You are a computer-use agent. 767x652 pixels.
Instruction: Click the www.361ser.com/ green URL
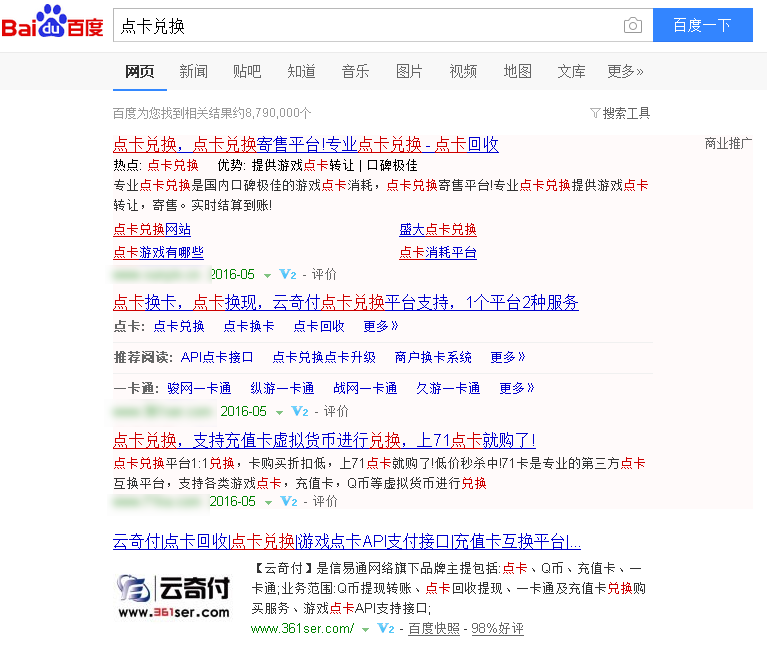pos(302,629)
